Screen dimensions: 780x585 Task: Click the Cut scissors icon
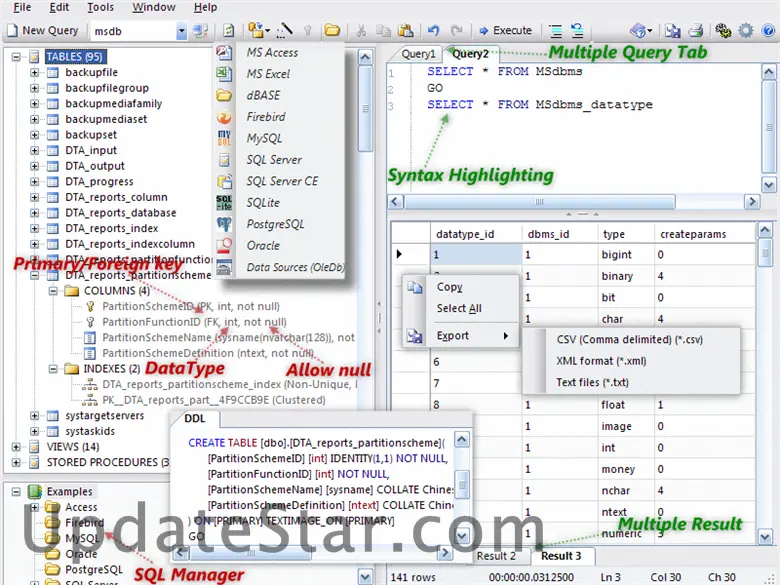[361, 31]
